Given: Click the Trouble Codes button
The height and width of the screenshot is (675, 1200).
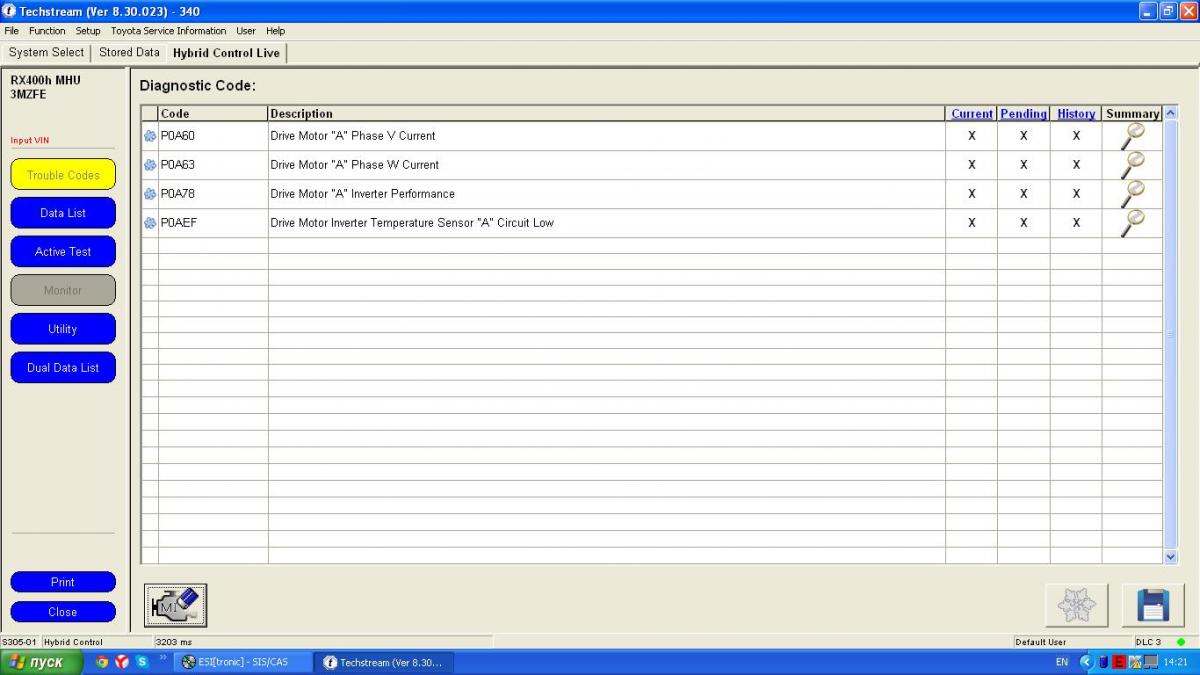Looking at the screenshot, I should pos(63,175).
